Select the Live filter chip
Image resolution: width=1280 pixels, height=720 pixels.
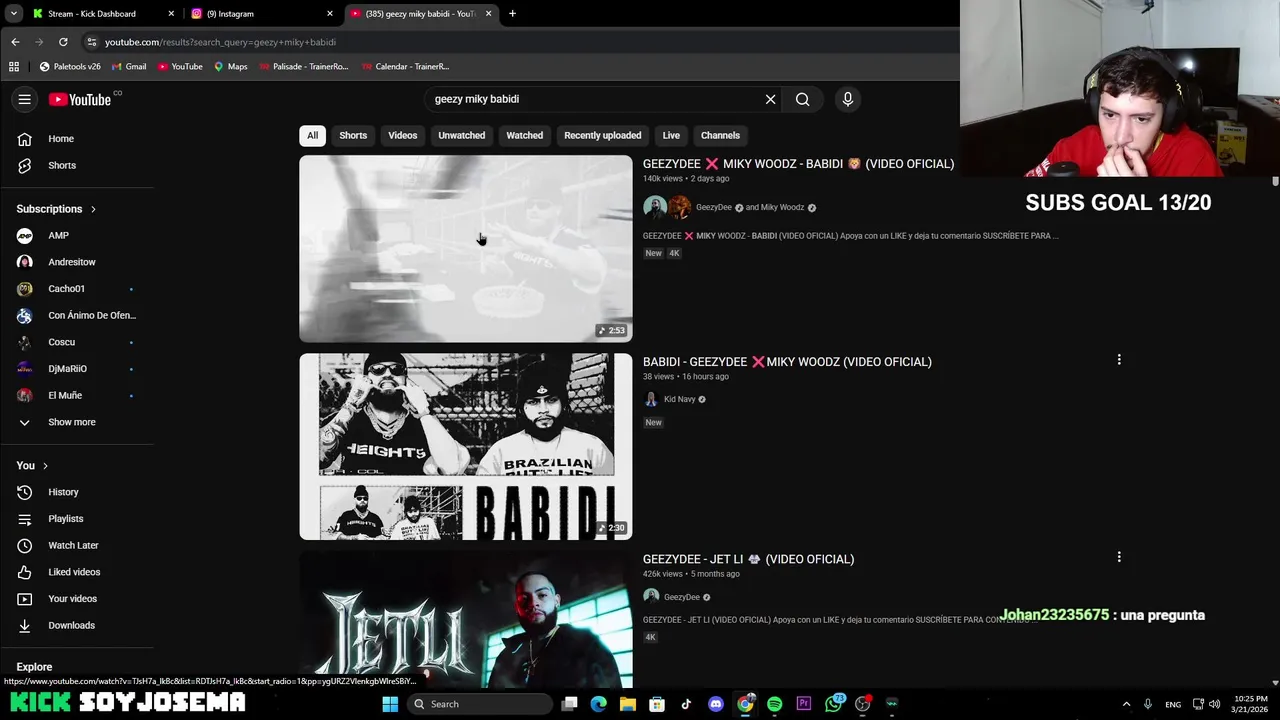pyautogui.click(x=671, y=135)
